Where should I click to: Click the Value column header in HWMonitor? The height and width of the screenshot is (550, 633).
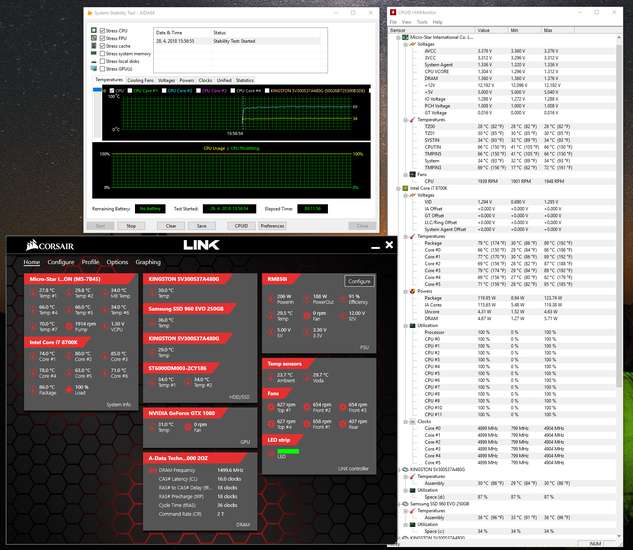point(490,30)
